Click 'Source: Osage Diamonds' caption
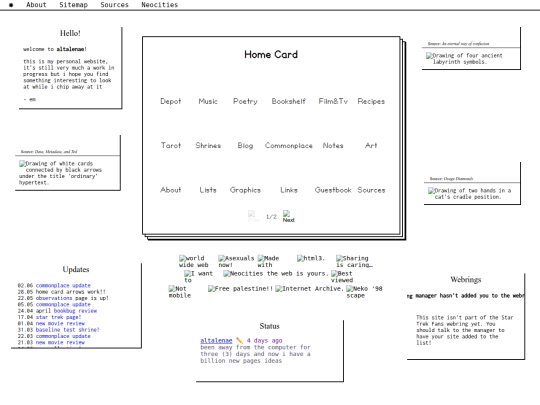 tap(451, 179)
